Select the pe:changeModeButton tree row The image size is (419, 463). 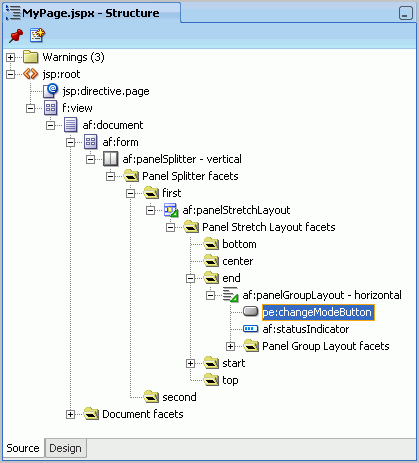(x=318, y=312)
